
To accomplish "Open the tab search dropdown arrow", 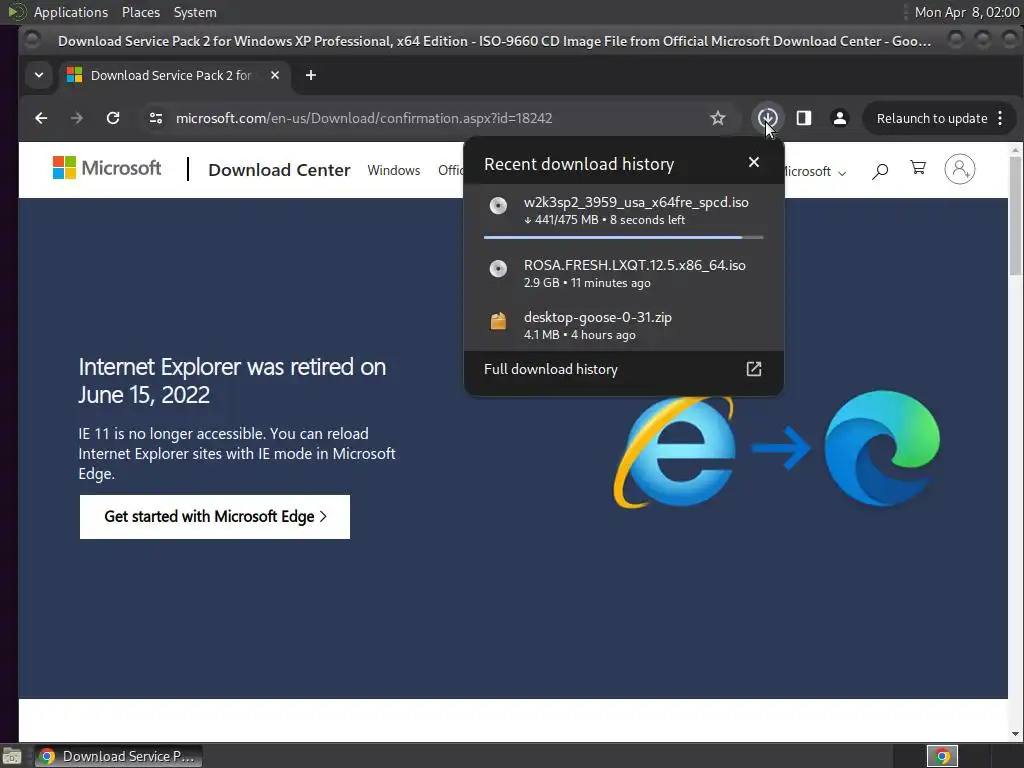I will [x=39, y=75].
